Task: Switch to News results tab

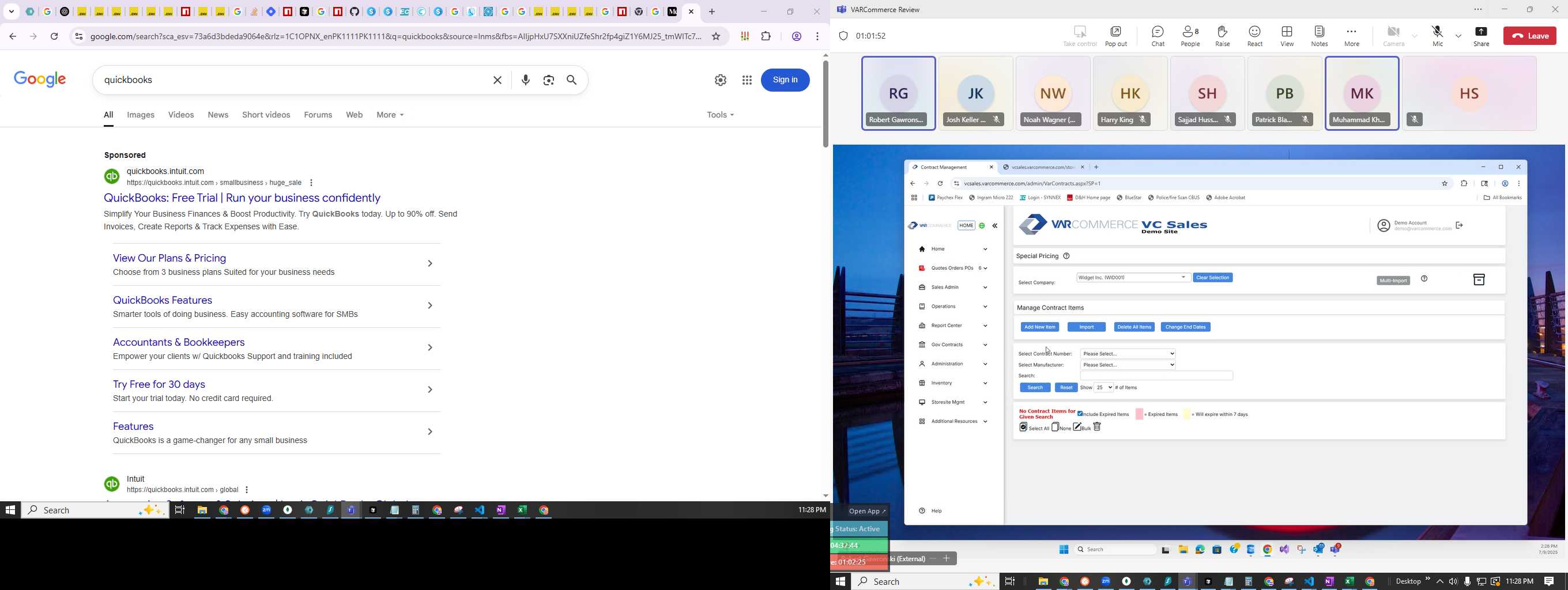Action: tap(218, 115)
